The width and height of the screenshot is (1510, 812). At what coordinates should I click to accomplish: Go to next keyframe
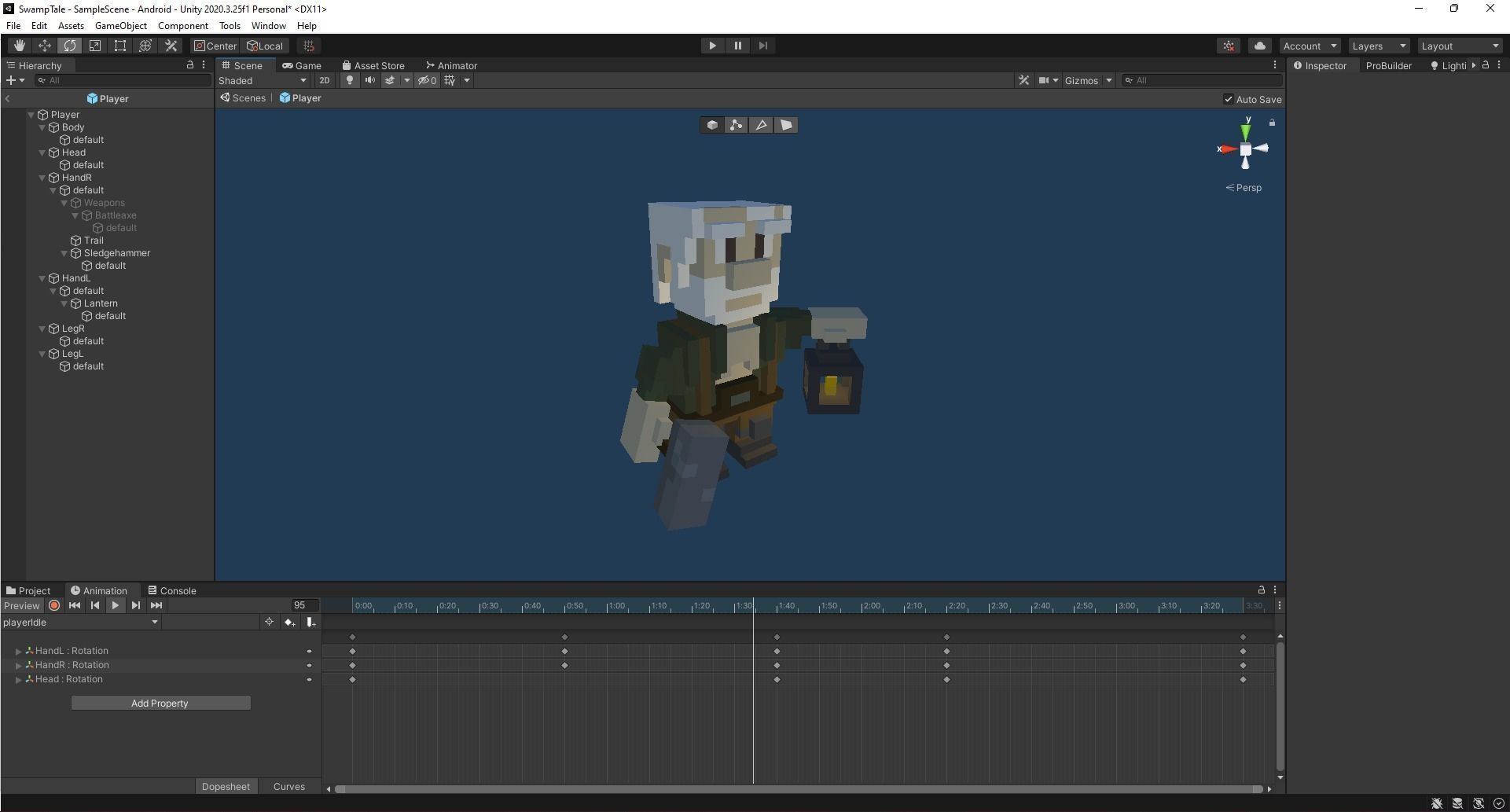click(136, 605)
